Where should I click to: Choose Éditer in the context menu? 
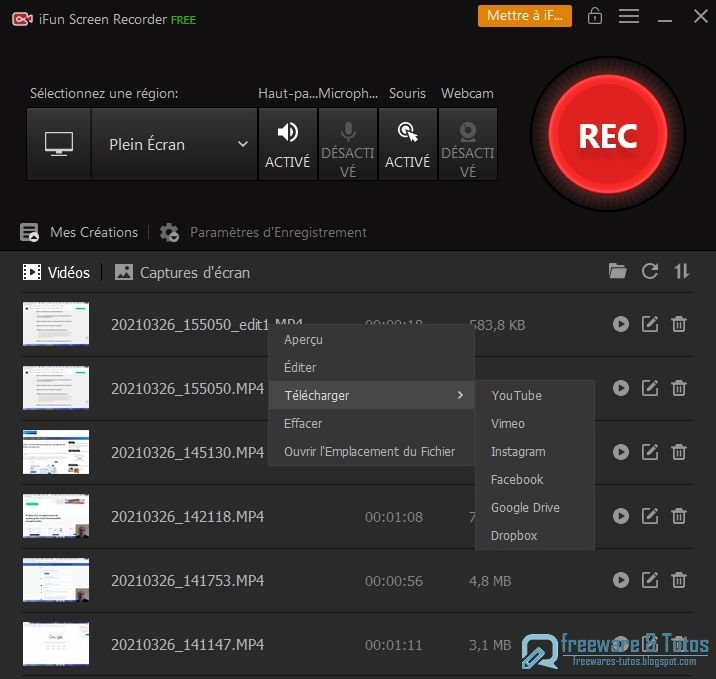[372, 368]
